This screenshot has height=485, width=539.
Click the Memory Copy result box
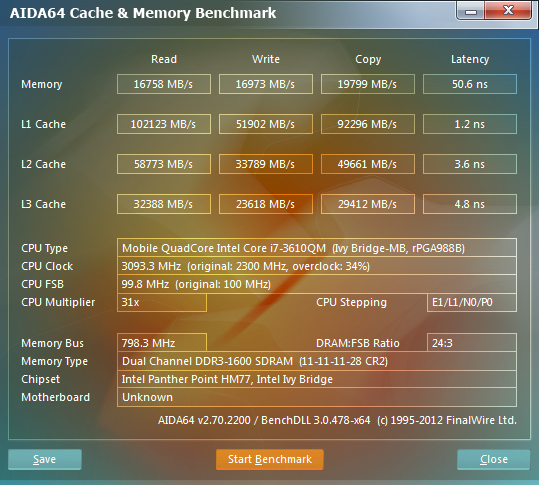click(x=368, y=84)
